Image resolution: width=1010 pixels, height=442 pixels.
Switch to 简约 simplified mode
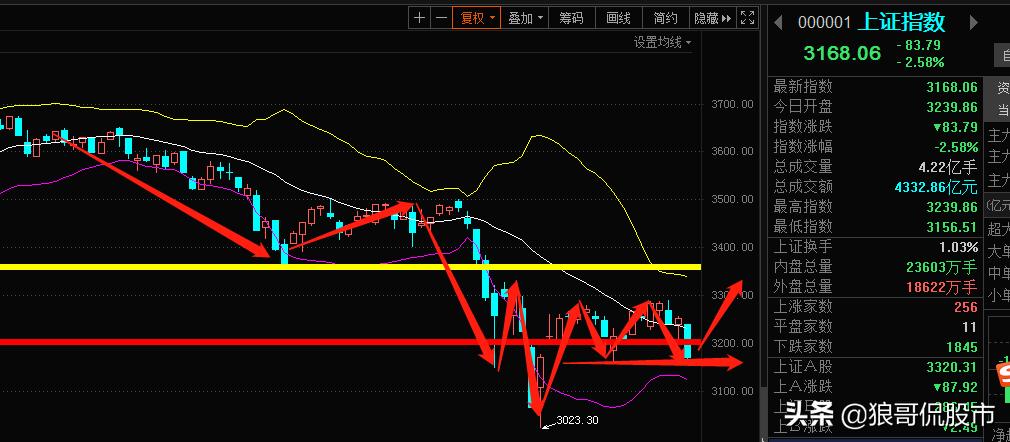click(x=665, y=18)
